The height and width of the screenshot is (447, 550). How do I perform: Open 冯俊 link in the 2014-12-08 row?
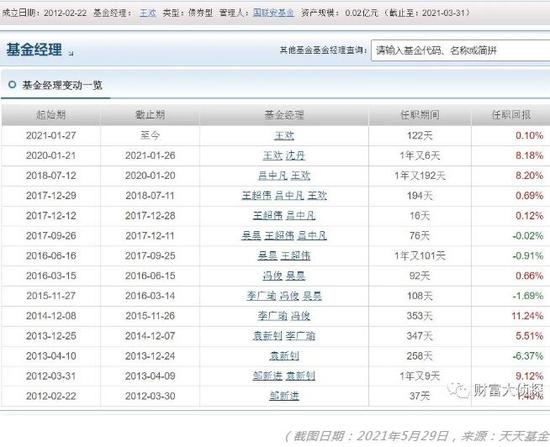click(301, 316)
